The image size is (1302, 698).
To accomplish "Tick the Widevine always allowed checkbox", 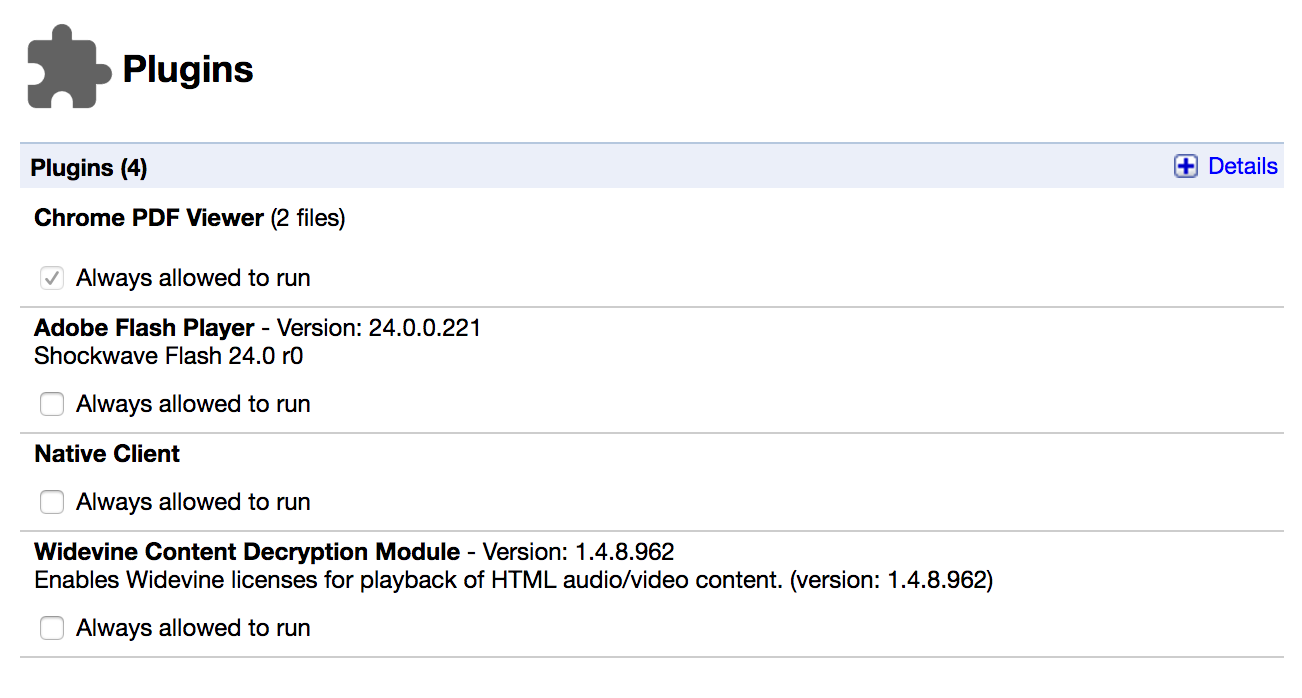I will click(52, 628).
